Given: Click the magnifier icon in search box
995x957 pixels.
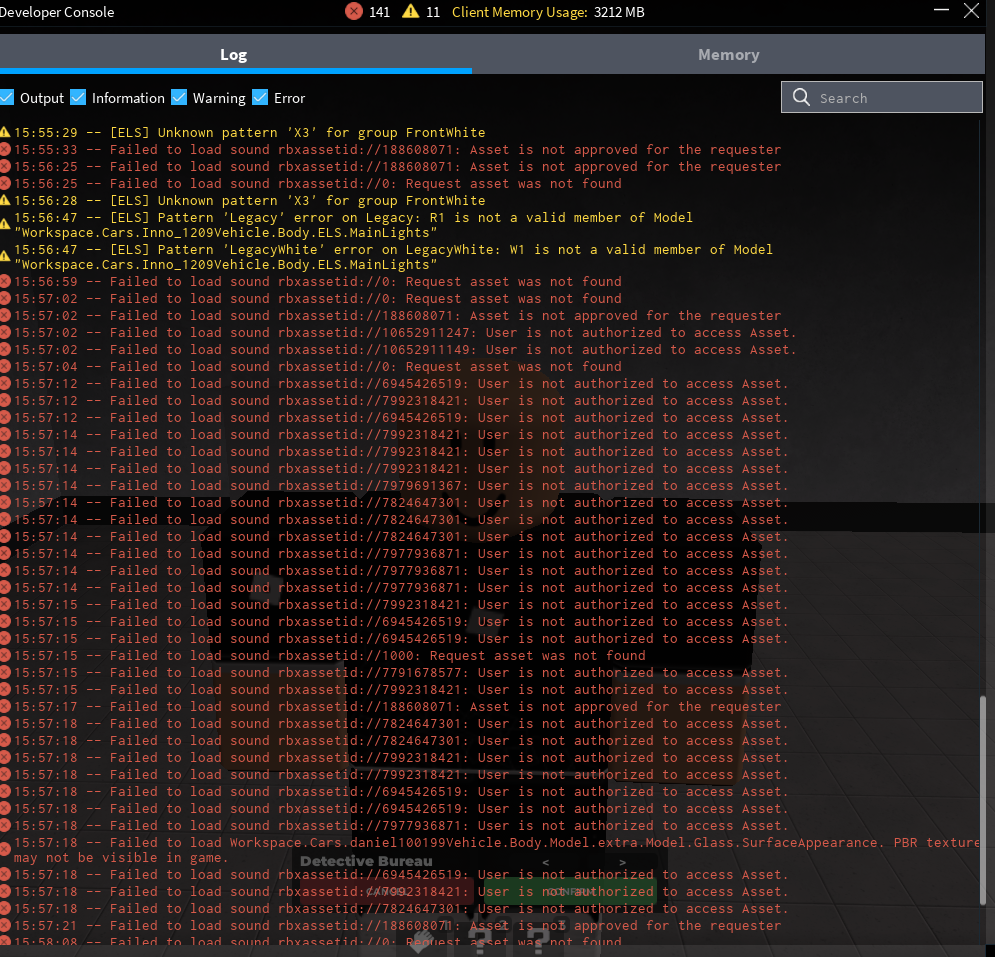Looking at the screenshot, I should tap(801, 97).
